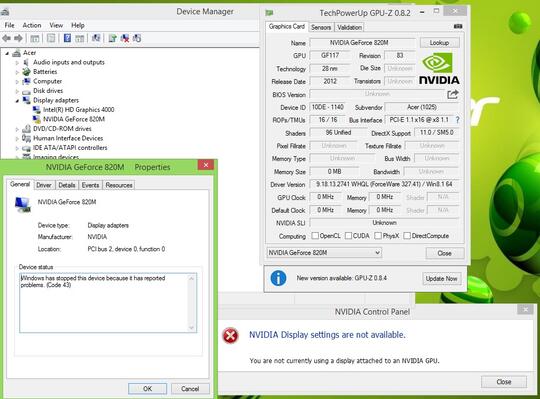
Task: Click the GPU-Z screenshot camera icon
Action: click(x=458, y=27)
